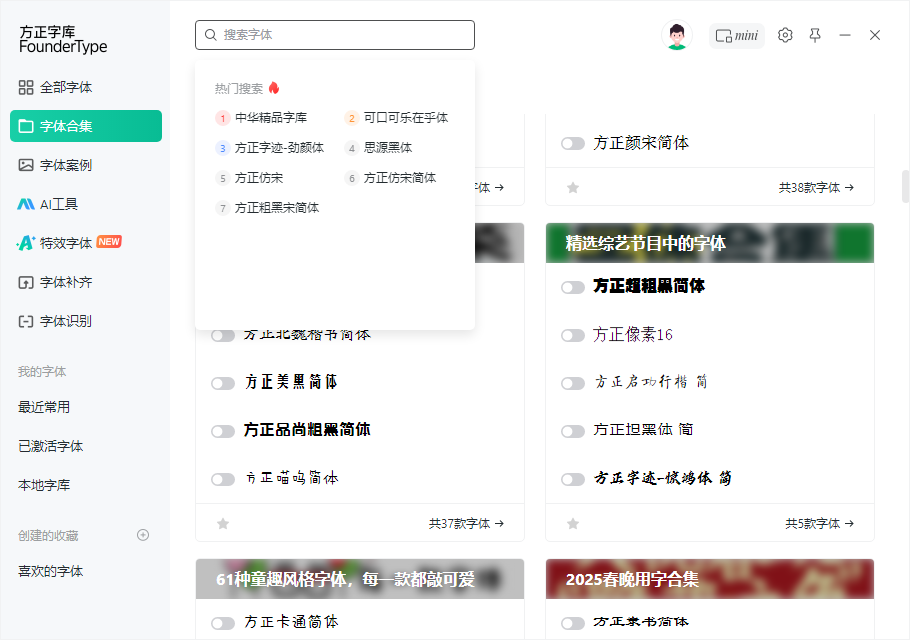
Task: Toggle 方正坦黑体 简 activation
Action: click(573, 431)
